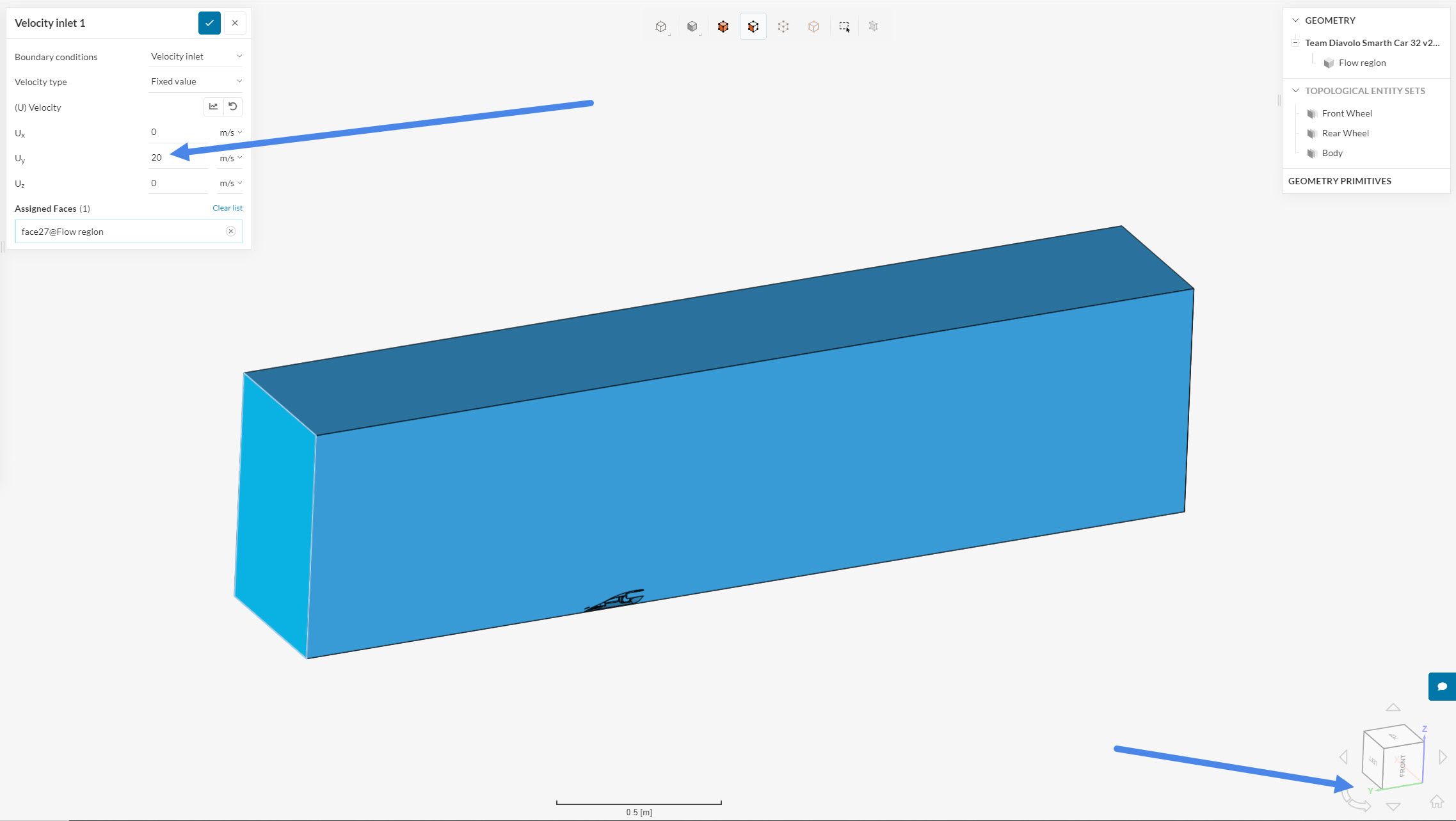Click the box selection tool icon

[x=844, y=26]
